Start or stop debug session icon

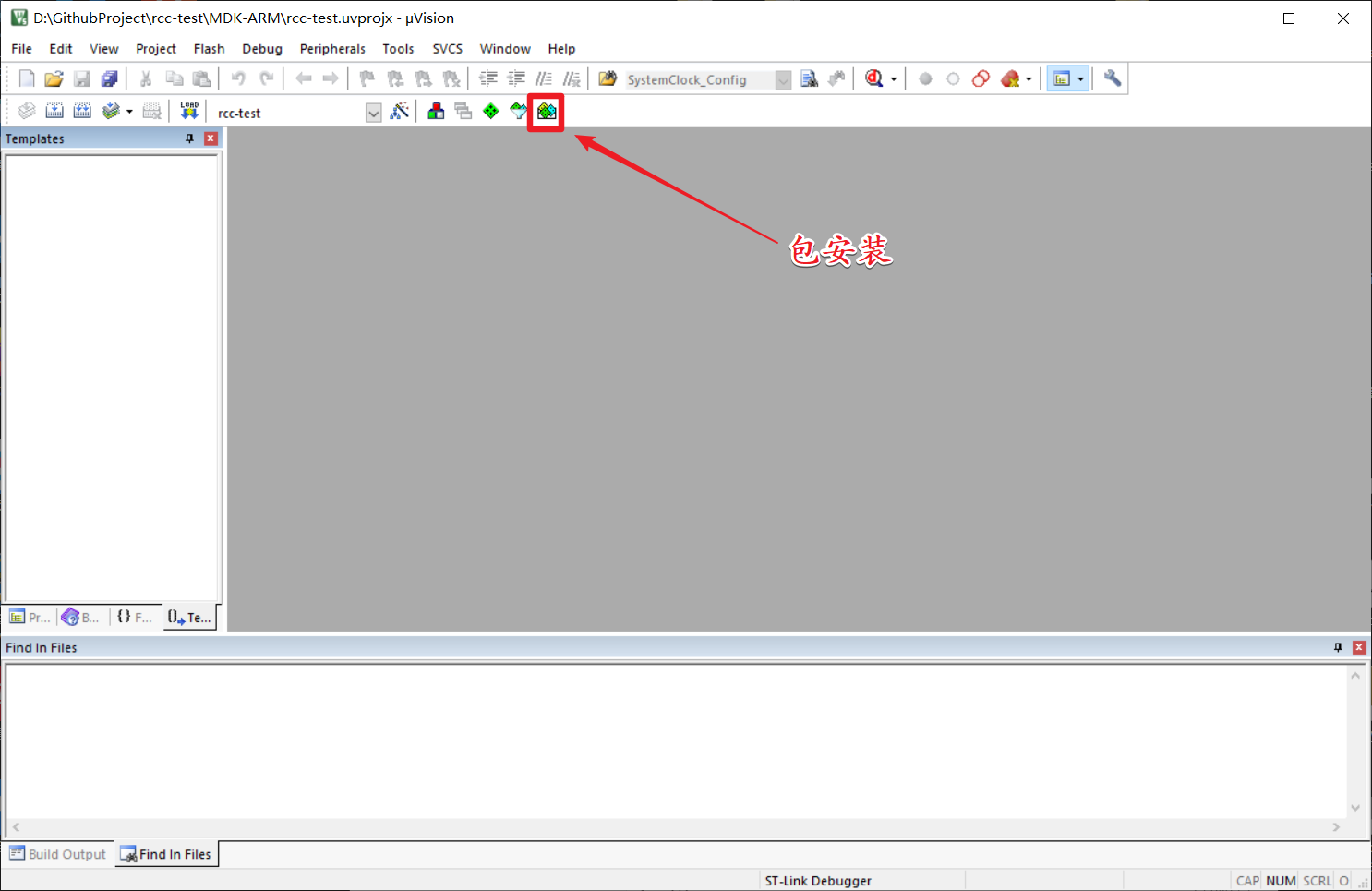pyautogui.click(x=873, y=79)
